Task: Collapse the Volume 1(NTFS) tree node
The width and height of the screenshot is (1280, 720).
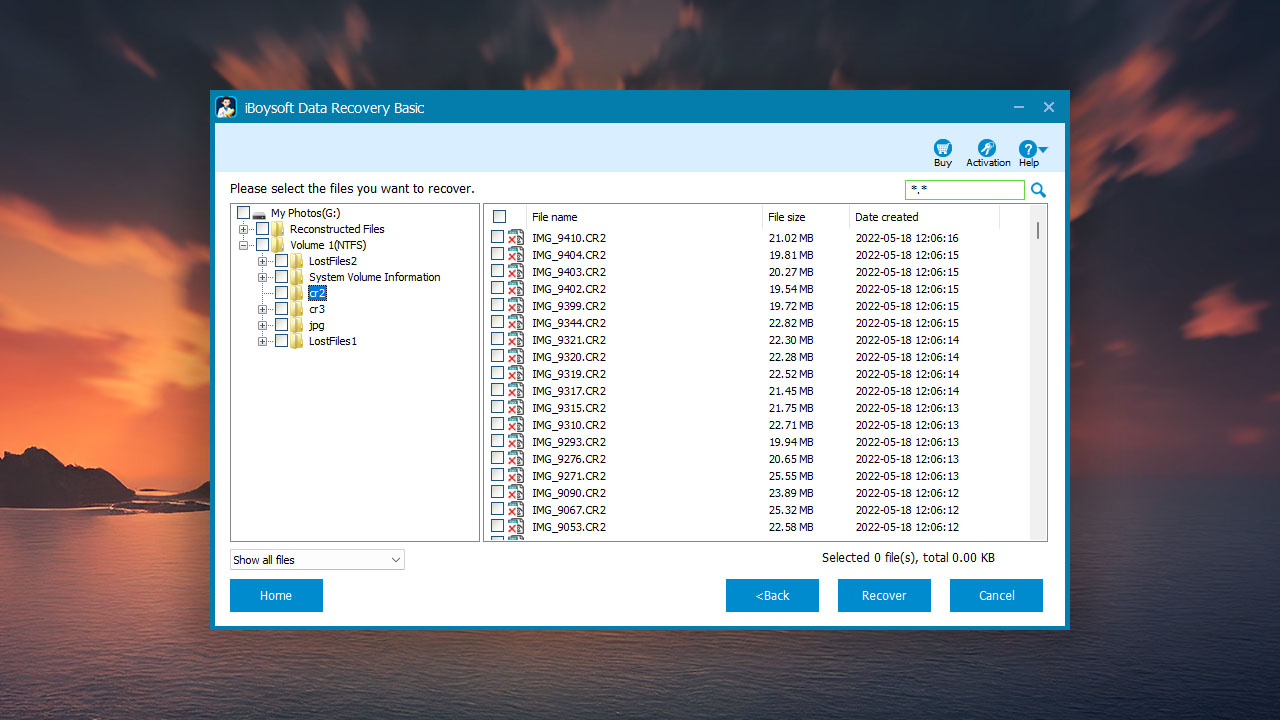Action: click(243, 245)
